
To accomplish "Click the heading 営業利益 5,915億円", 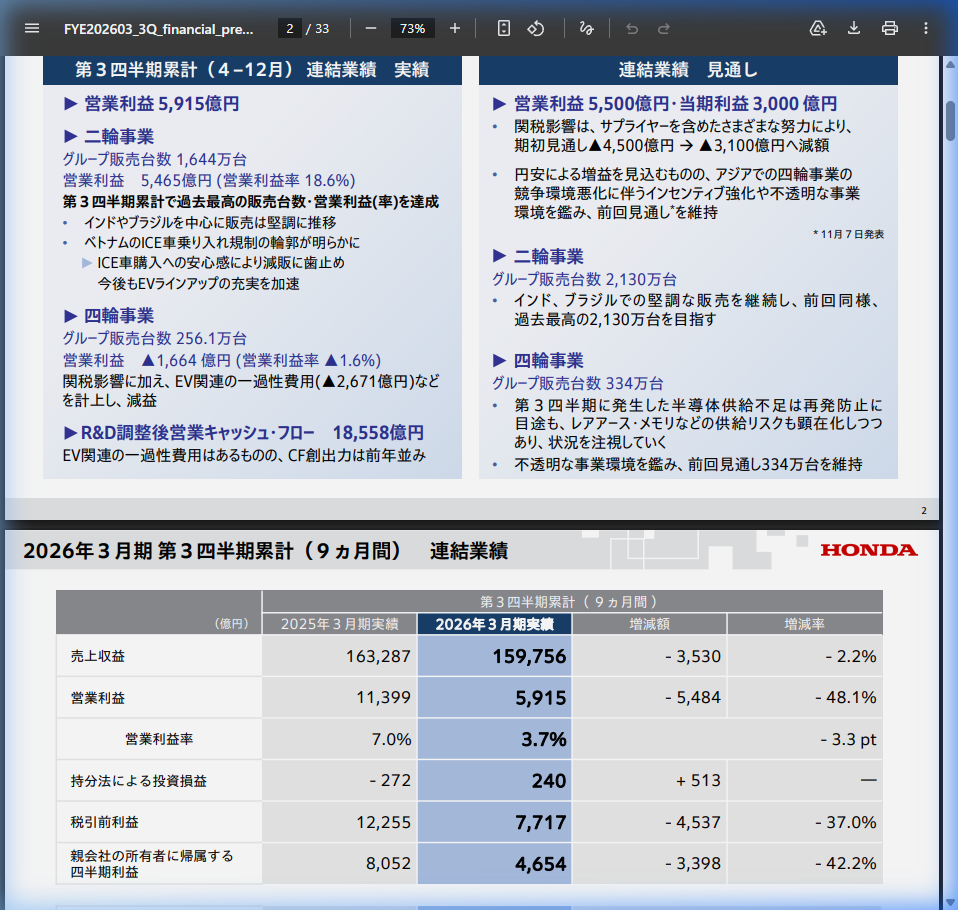I will click(x=162, y=104).
